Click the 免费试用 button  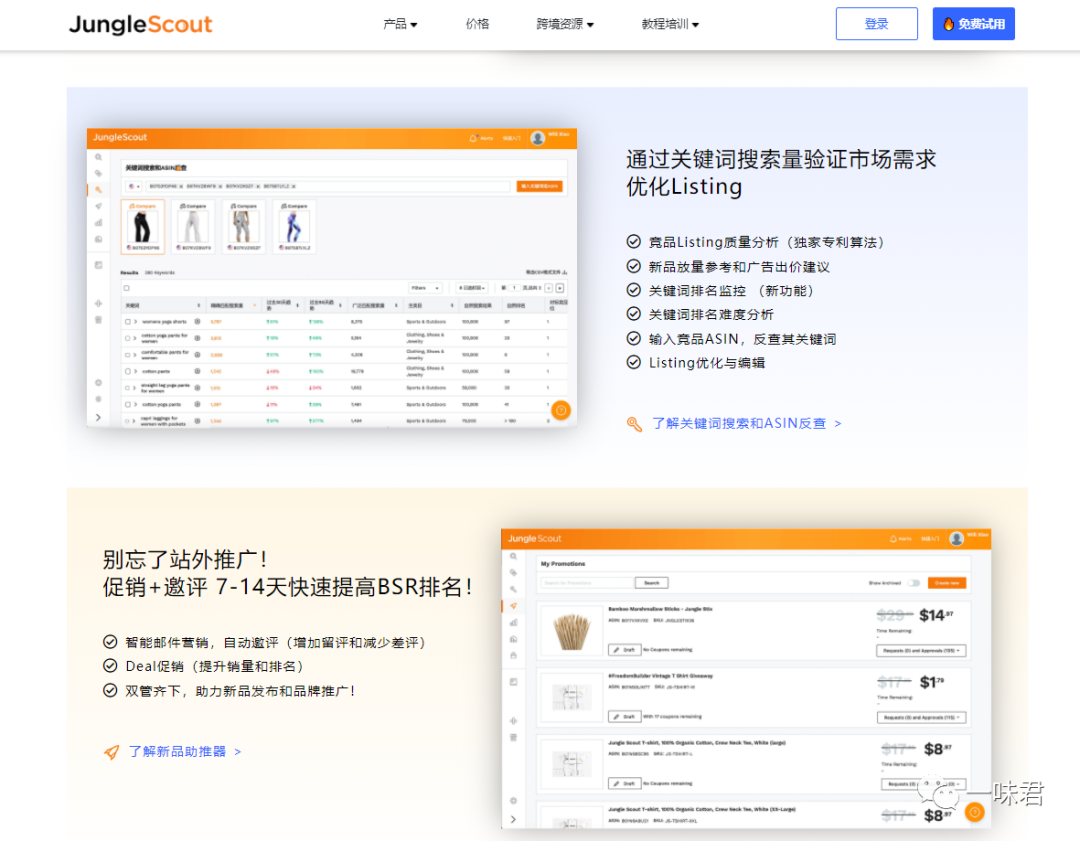[x=973, y=23]
